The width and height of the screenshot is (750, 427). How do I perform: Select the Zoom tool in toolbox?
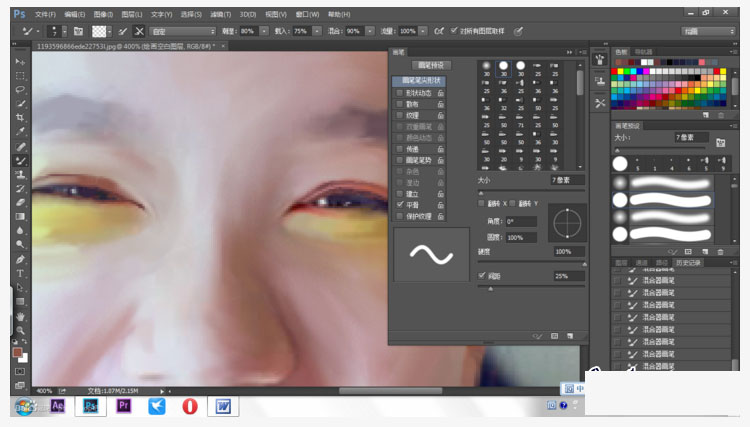coord(20,330)
